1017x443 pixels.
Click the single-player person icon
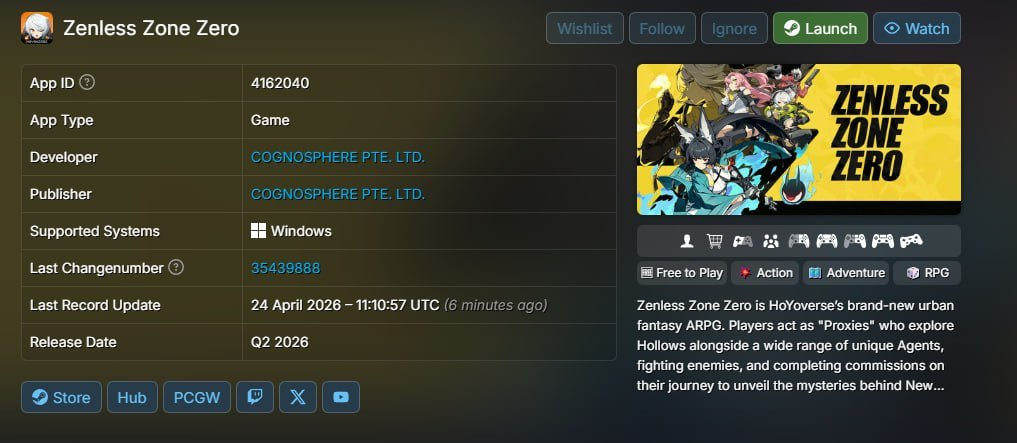(687, 241)
